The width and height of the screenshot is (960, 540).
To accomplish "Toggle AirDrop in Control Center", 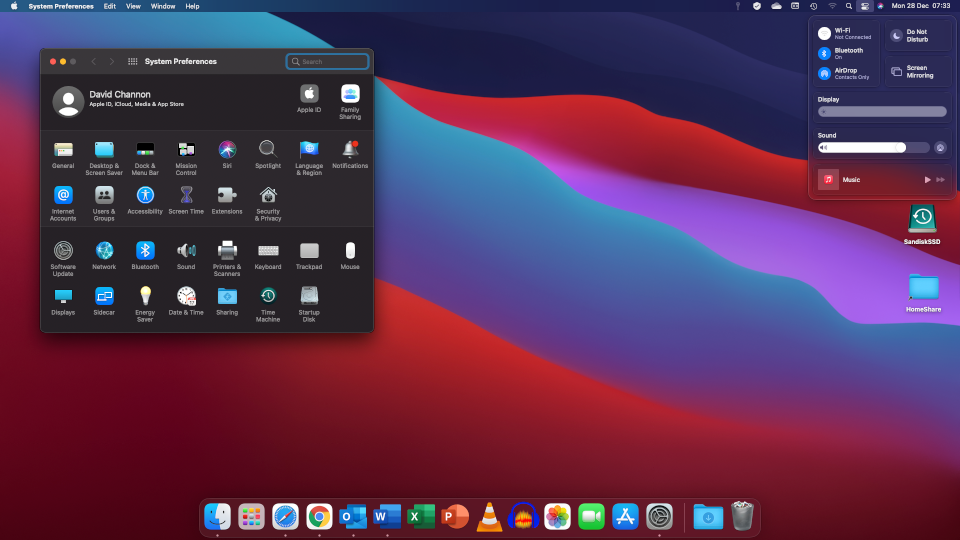I will click(825, 73).
